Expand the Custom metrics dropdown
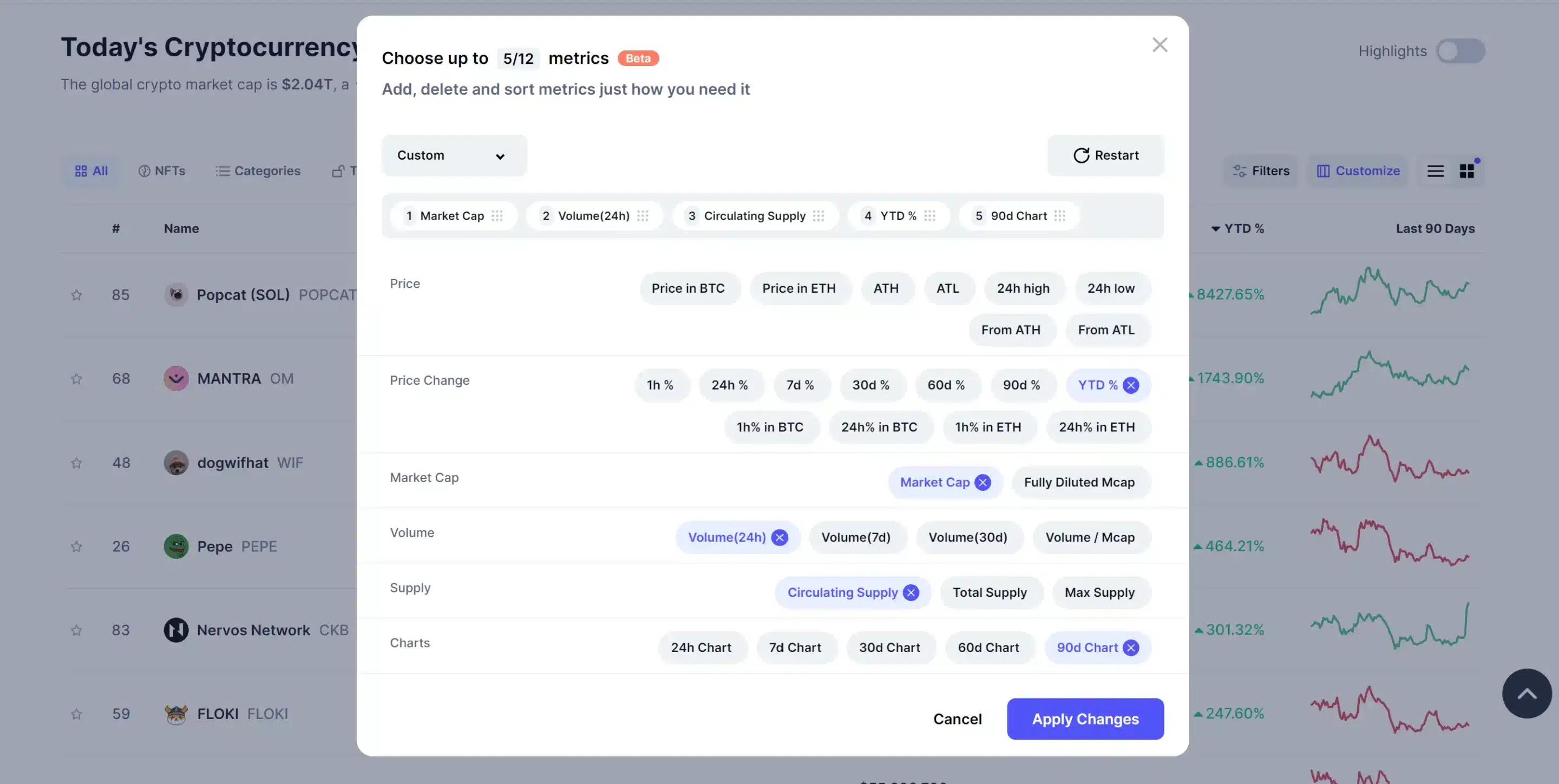The height and width of the screenshot is (784, 1559). point(452,155)
